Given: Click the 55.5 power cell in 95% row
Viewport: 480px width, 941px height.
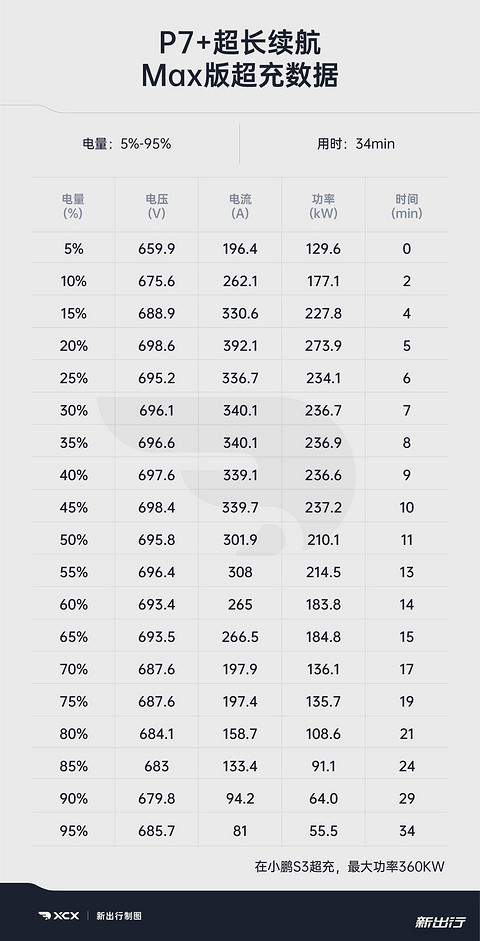Looking at the screenshot, I should point(323,831).
